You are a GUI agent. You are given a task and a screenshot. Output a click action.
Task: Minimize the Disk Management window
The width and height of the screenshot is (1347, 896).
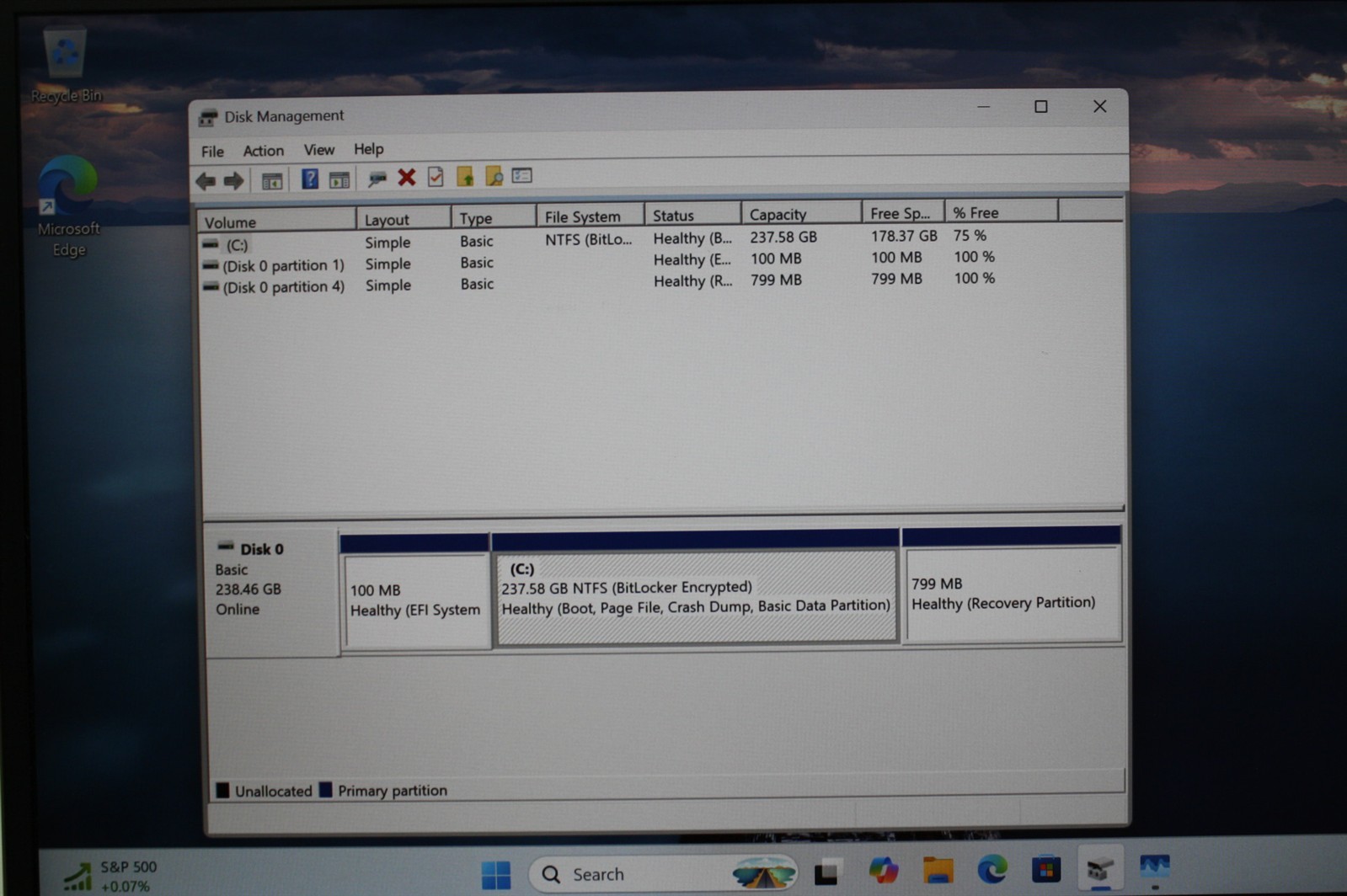pos(983,107)
